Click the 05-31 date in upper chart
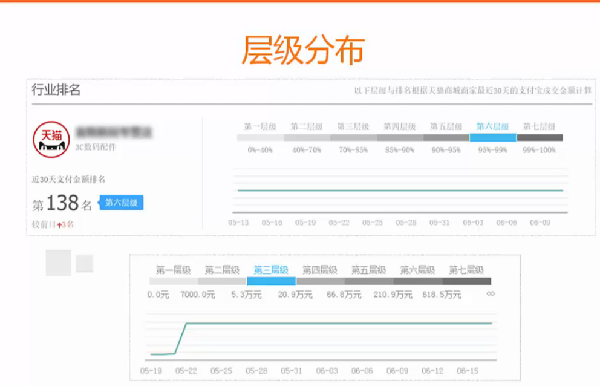Screen dimensions: 600x387 (439, 222)
